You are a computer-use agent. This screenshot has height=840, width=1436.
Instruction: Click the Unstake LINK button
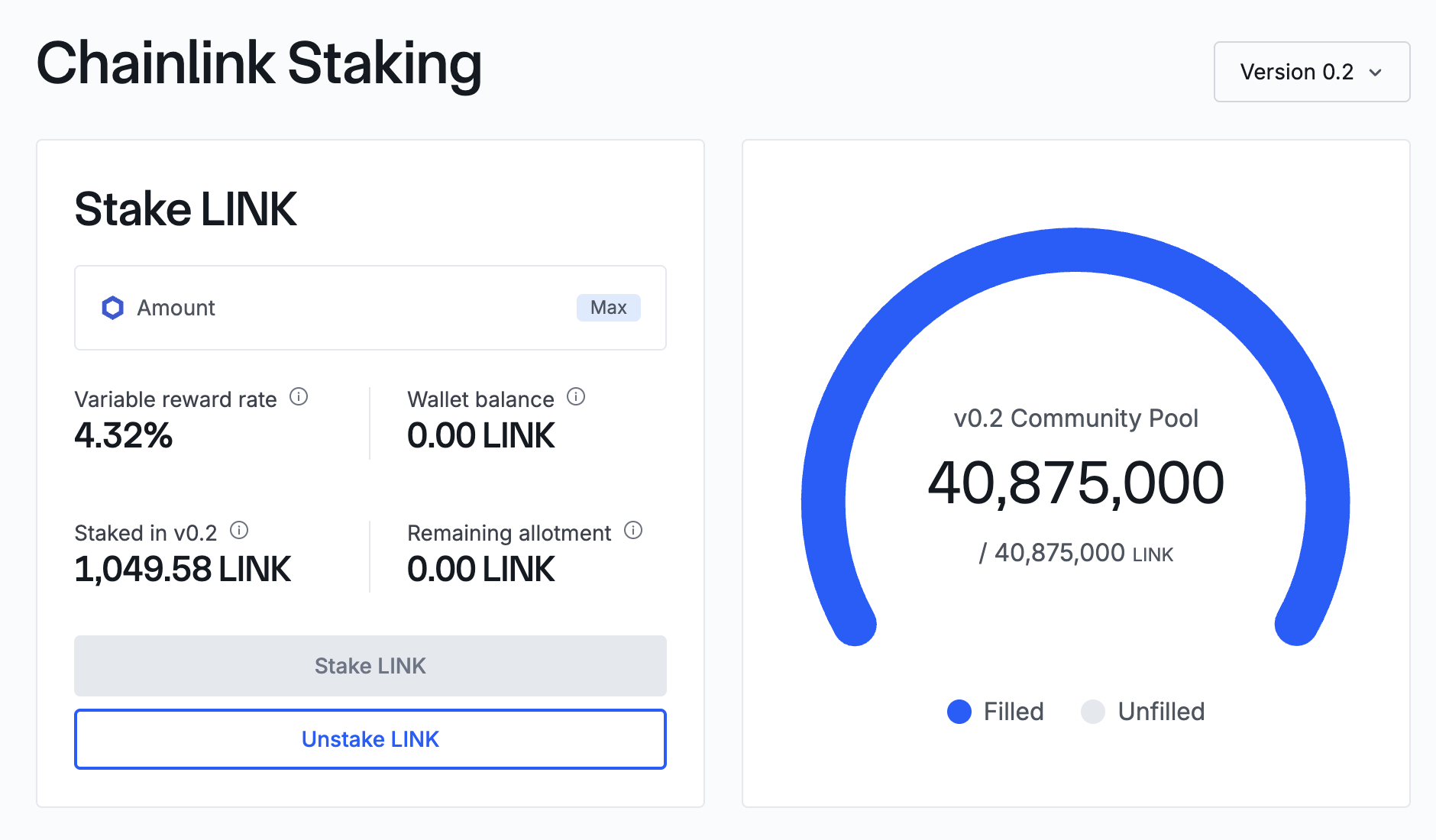[370, 739]
